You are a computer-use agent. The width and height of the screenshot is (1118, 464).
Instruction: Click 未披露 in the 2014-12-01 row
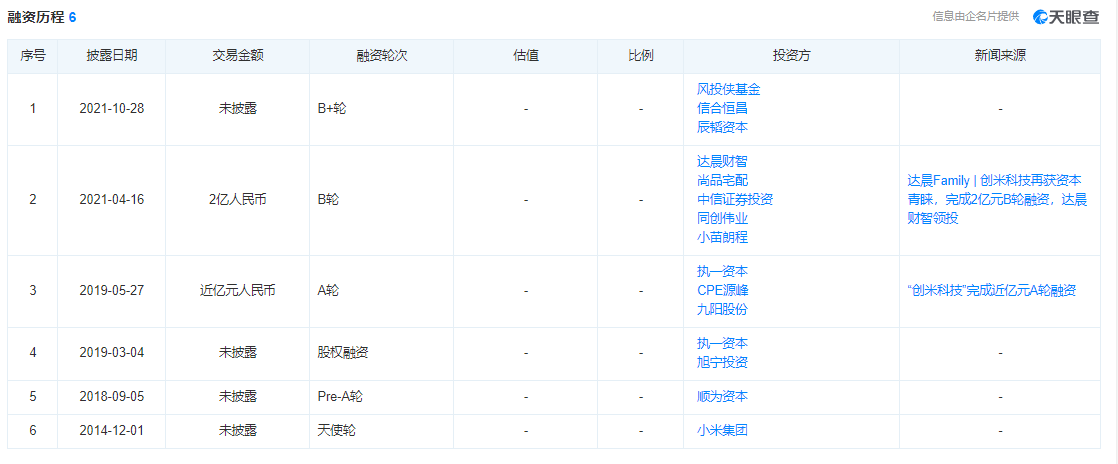pos(237,431)
